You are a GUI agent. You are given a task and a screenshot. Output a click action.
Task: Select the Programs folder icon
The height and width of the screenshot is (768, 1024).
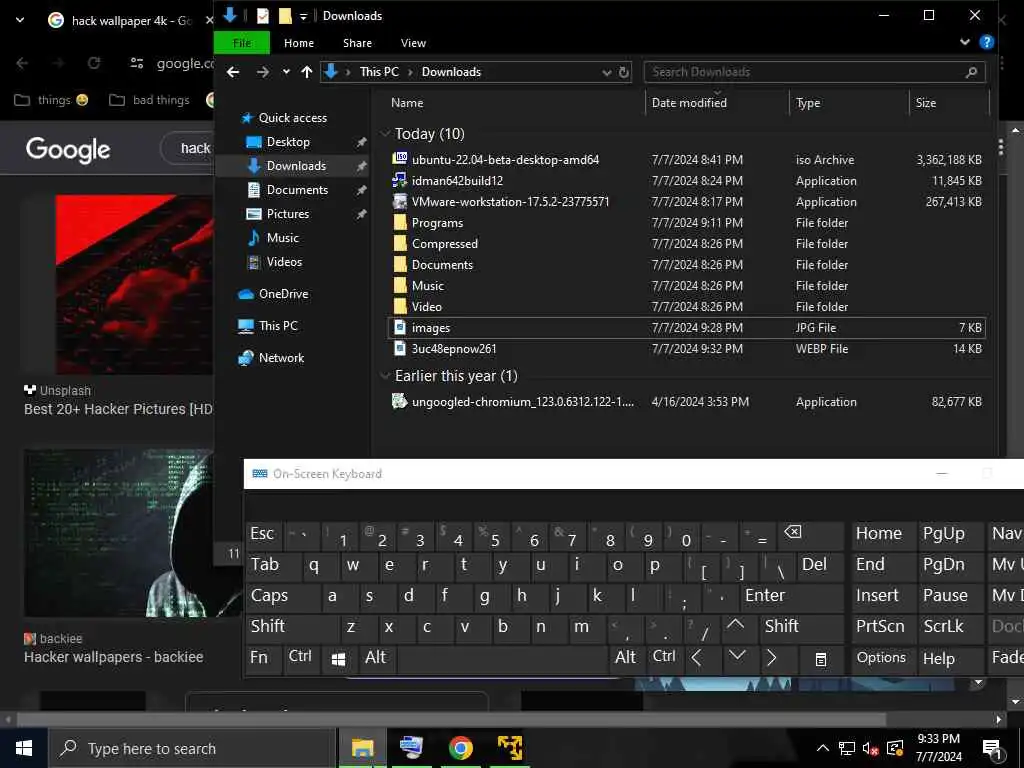pyautogui.click(x=400, y=222)
